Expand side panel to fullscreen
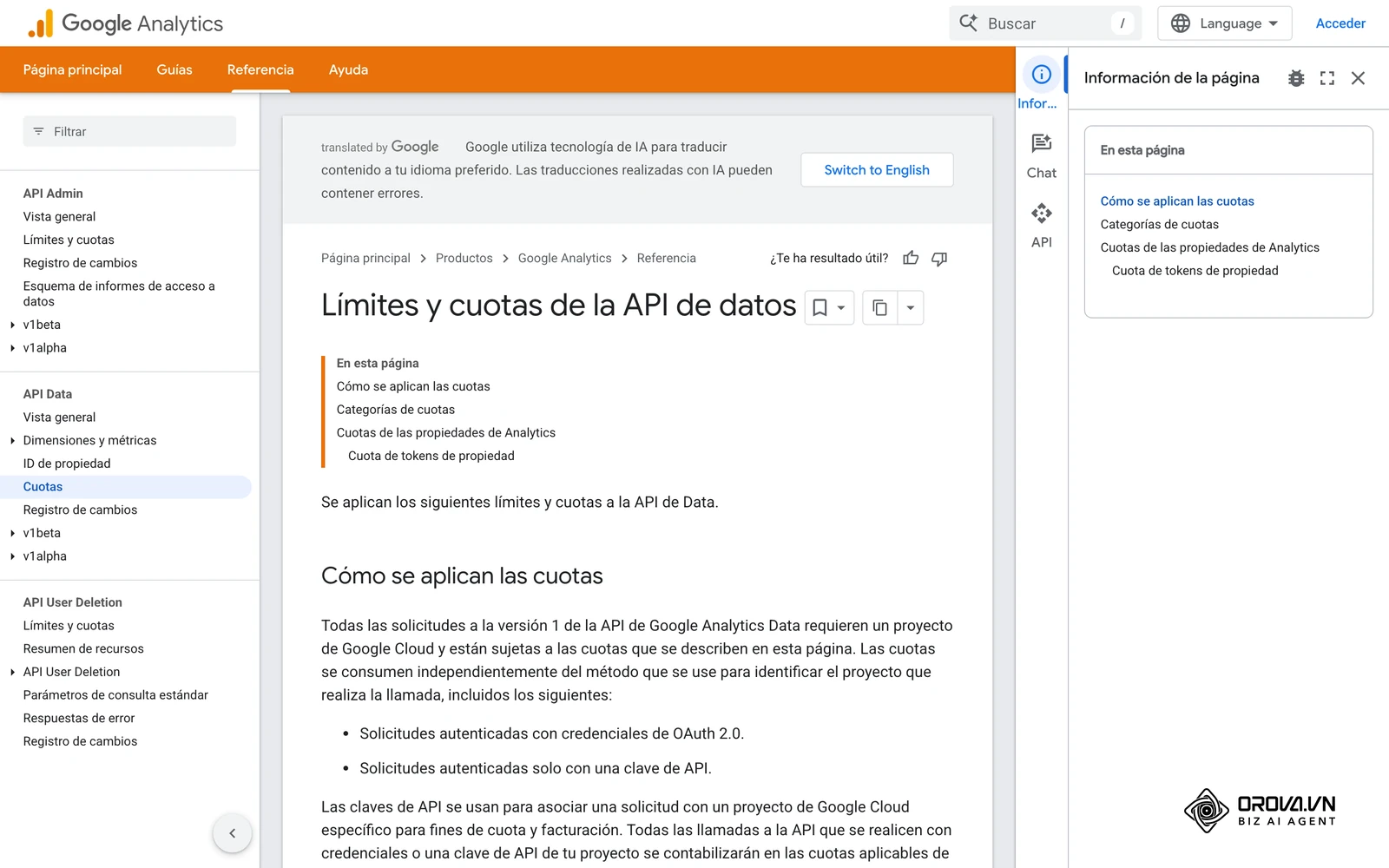Viewport: 1389px width, 868px height. (1327, 78)
